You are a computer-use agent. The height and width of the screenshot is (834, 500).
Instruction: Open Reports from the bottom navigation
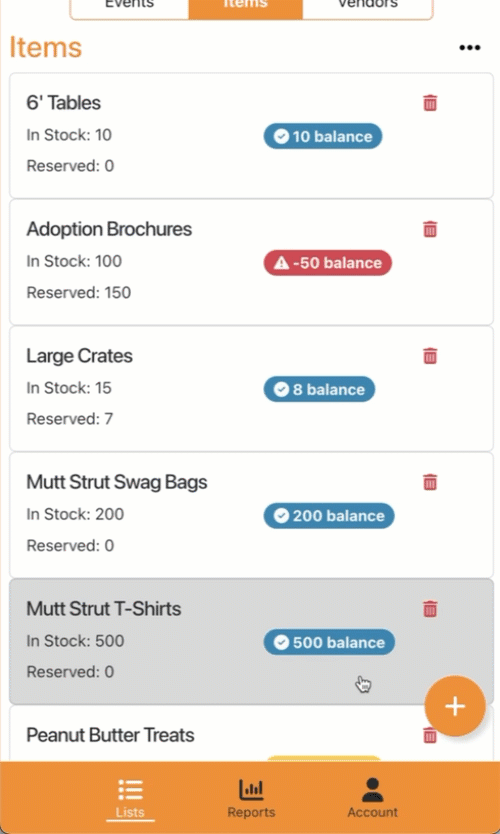[x=251, y=799]
